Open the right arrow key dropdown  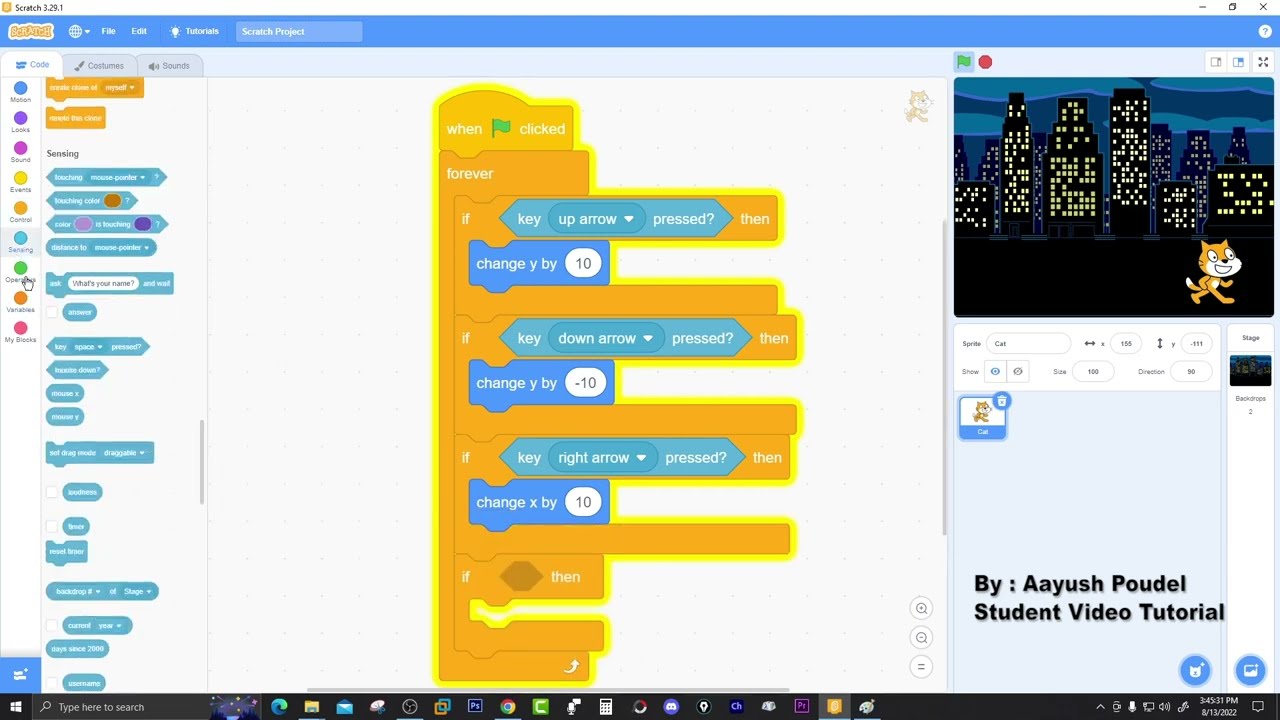click(603, 457)
